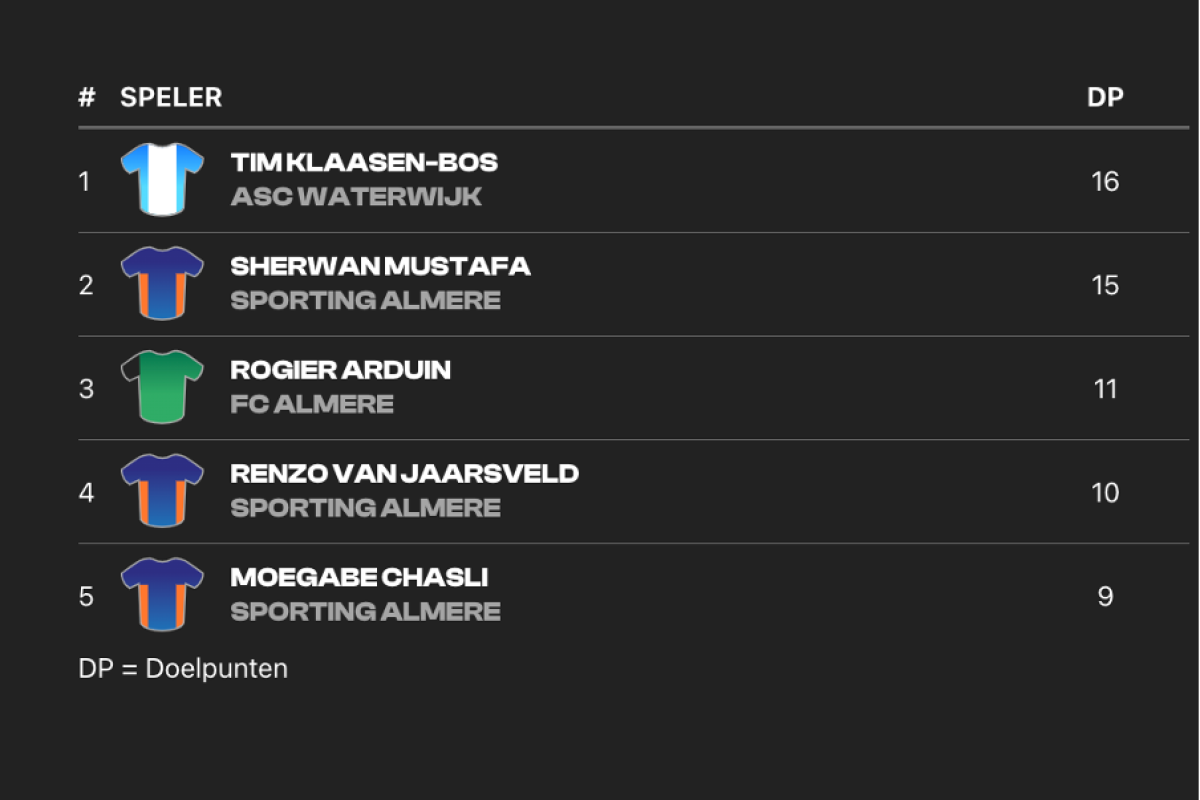Screen dimensions: 1200x800
Task: Select Sporting Almere under Sherwan Mustafa
Action: click(x=366, y=301)
